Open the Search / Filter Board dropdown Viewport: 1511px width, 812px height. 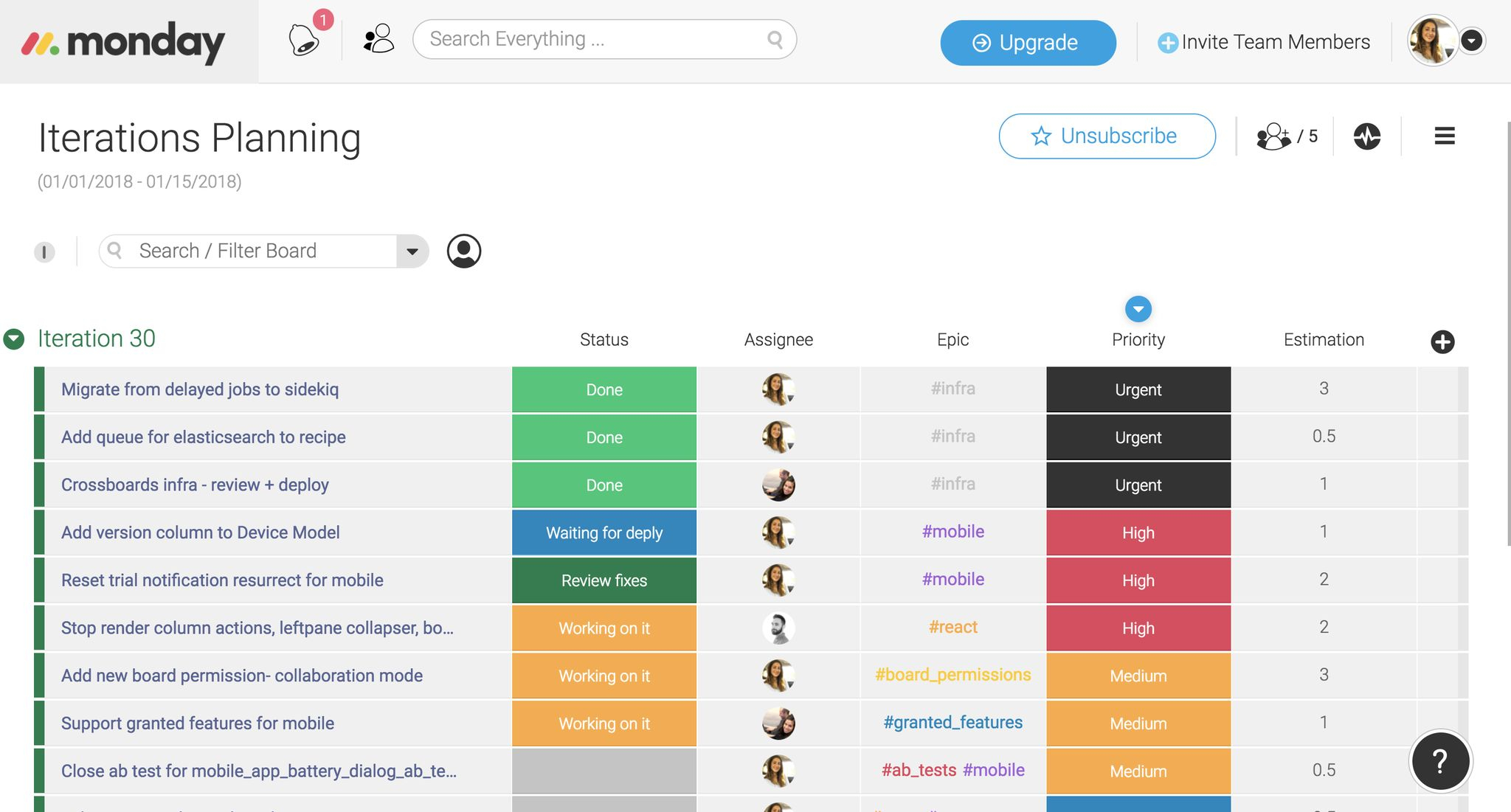414,250
